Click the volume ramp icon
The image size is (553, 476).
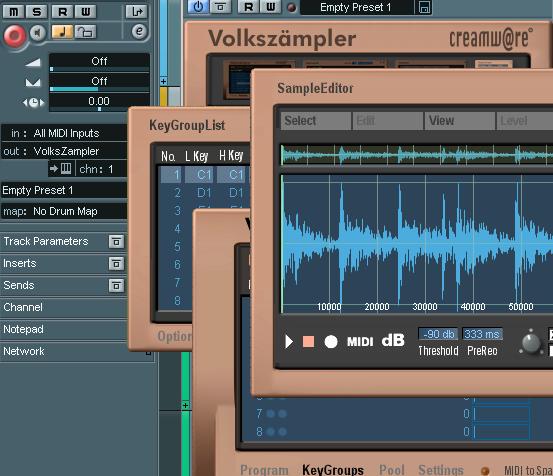[x=33, y=62]
